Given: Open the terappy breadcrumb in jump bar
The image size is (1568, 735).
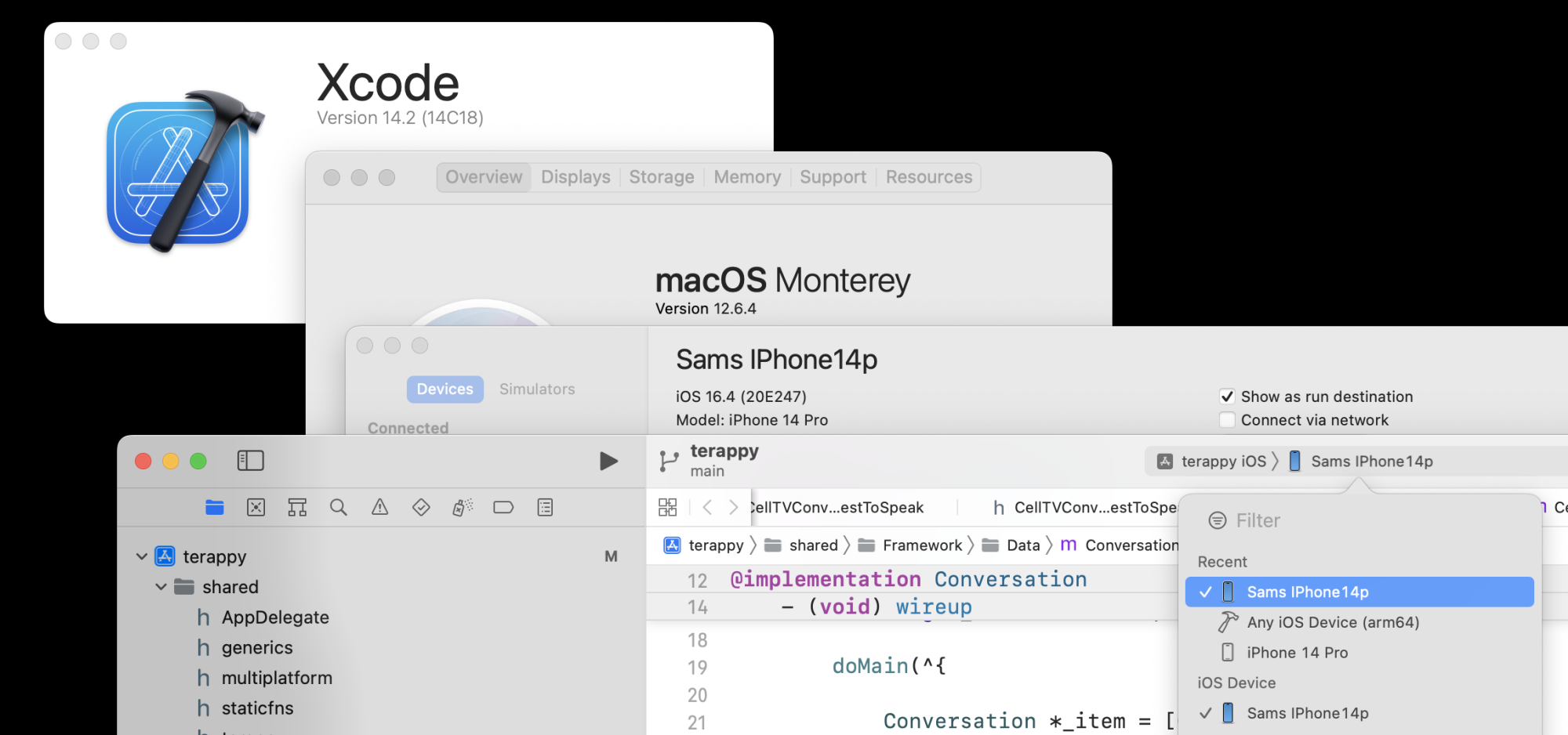Looking at the screenshot, I should click(x=704, y=545).
